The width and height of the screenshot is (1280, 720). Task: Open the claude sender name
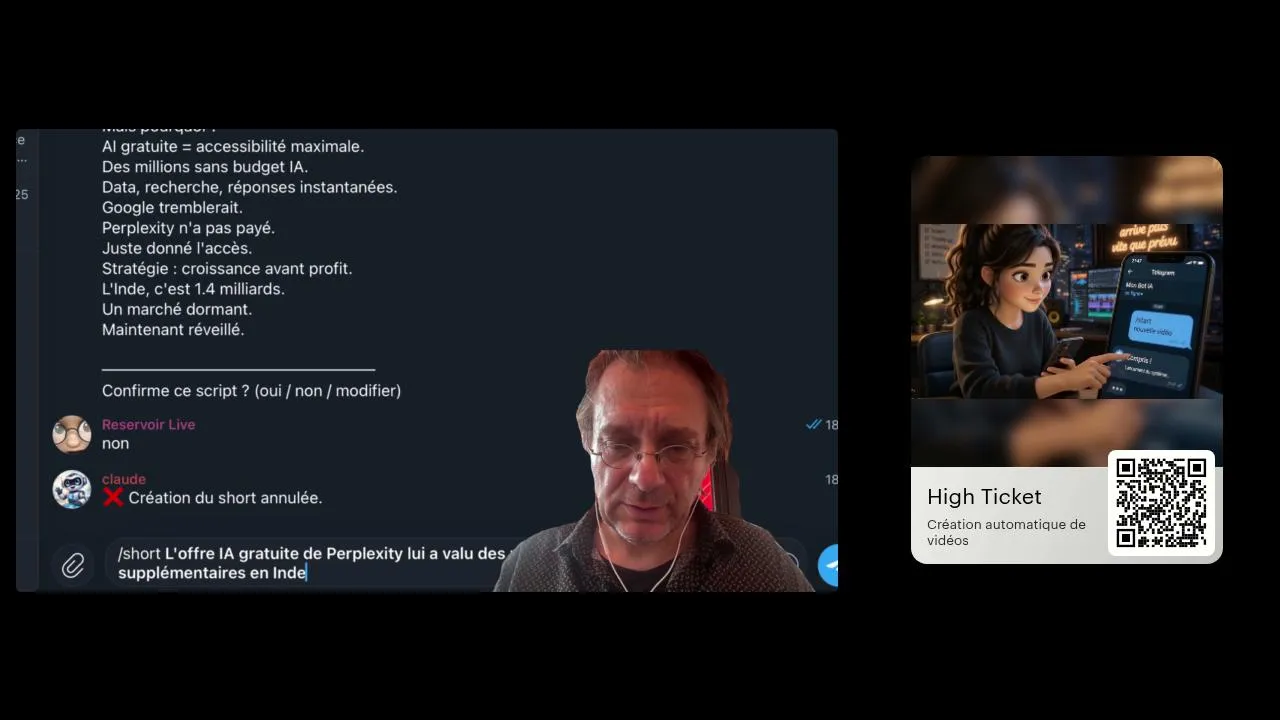coord(124,479)
